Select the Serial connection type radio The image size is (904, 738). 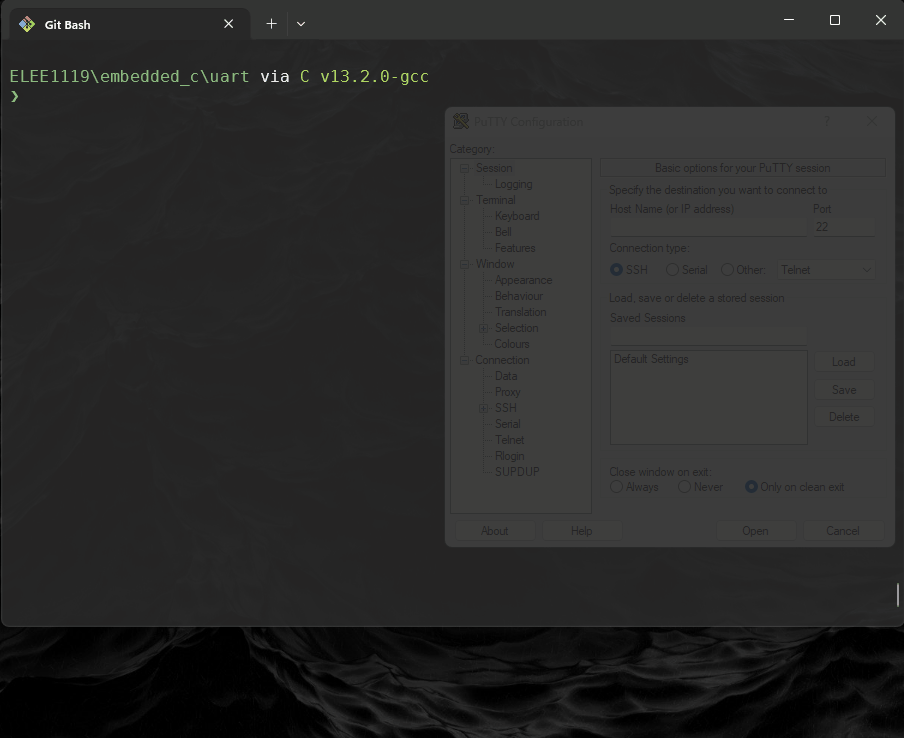[672, 270]
